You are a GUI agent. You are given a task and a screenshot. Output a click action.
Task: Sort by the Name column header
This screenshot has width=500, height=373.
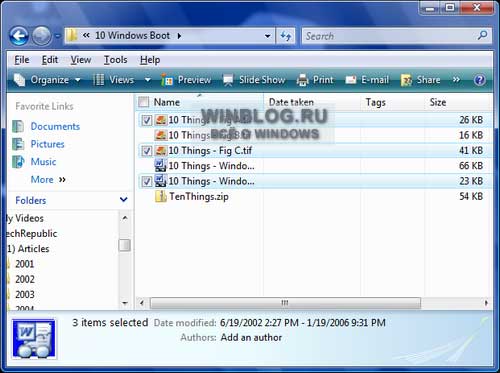coord(167,102)
